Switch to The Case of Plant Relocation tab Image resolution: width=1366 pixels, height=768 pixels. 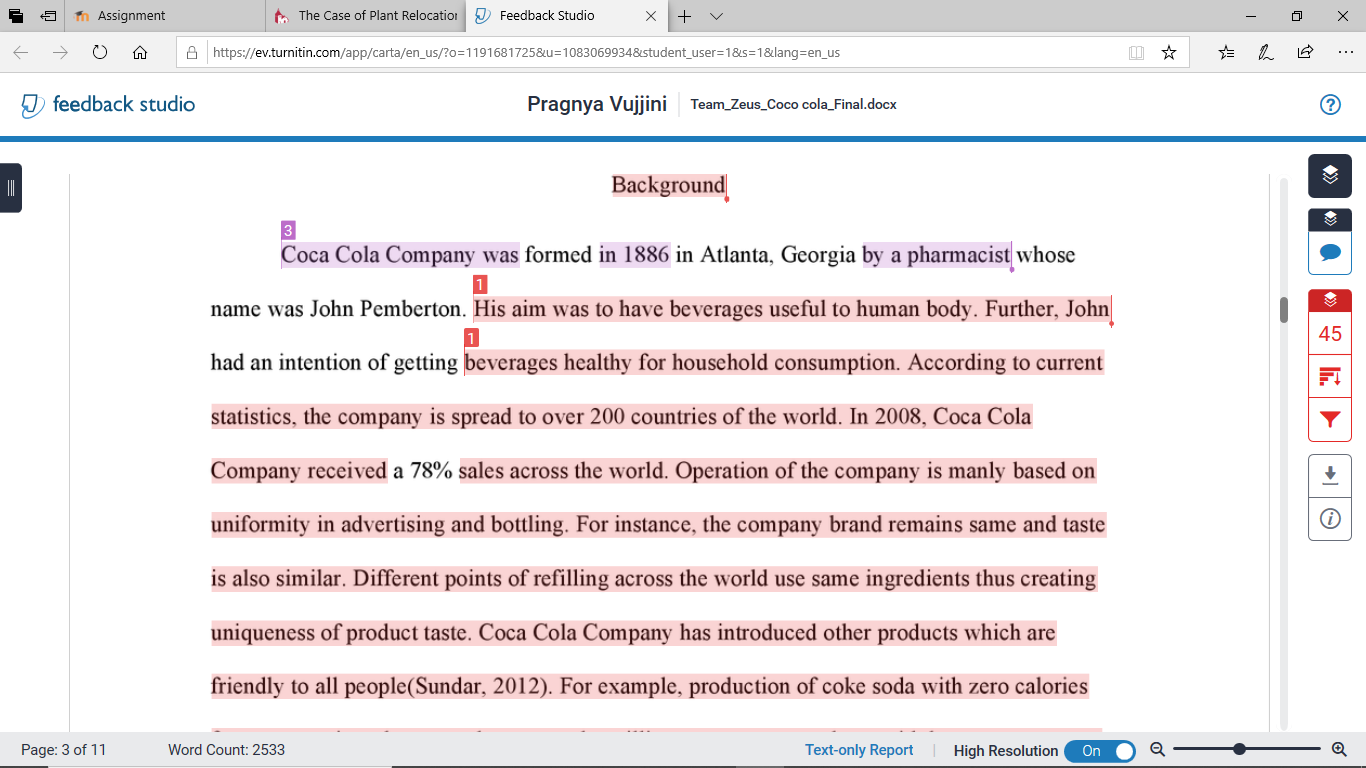366,15
